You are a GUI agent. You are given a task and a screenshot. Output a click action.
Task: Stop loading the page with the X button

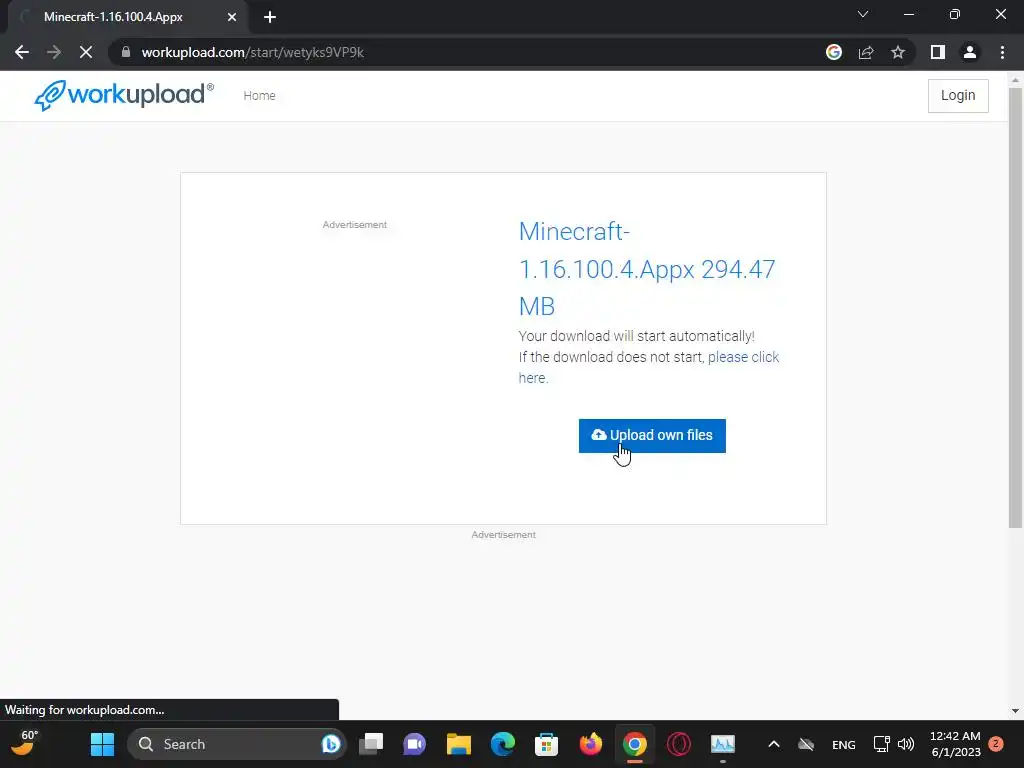[86, 52]
